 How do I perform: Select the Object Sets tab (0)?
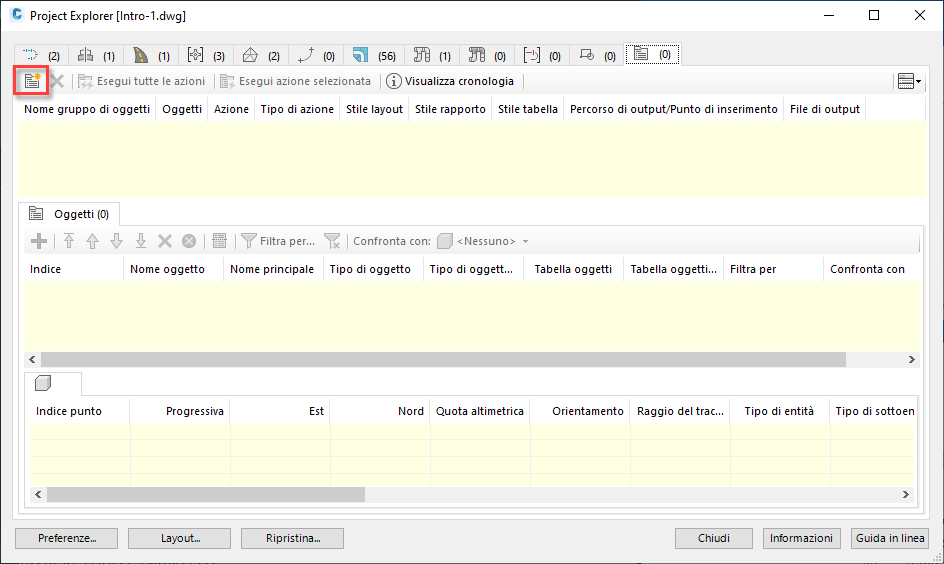pyautogui.click(x=653, y=54)
